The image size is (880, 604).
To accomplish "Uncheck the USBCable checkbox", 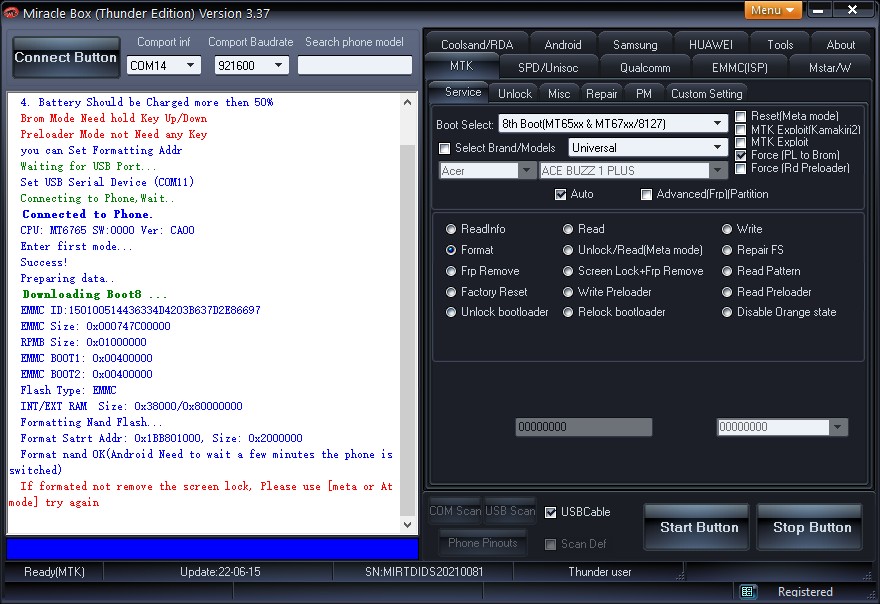I will click(551, 512).
